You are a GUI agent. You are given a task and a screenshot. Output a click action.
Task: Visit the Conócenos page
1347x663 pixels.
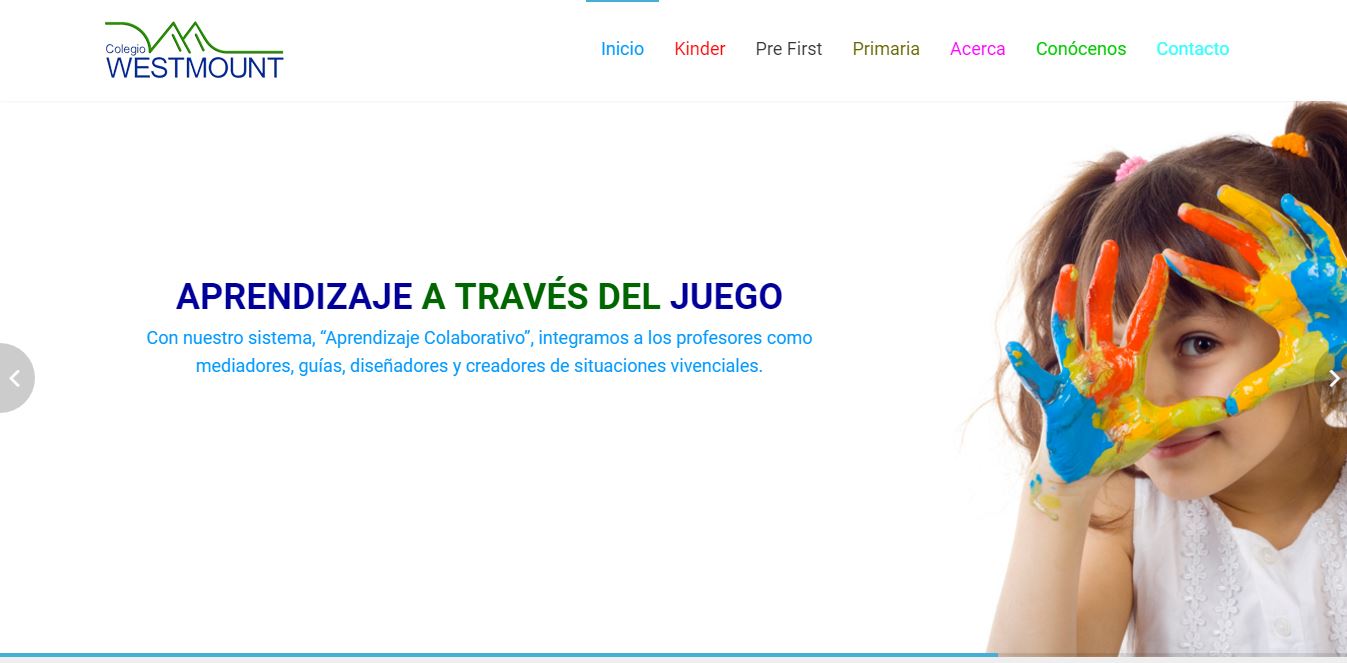click(x=1080, y=49)
